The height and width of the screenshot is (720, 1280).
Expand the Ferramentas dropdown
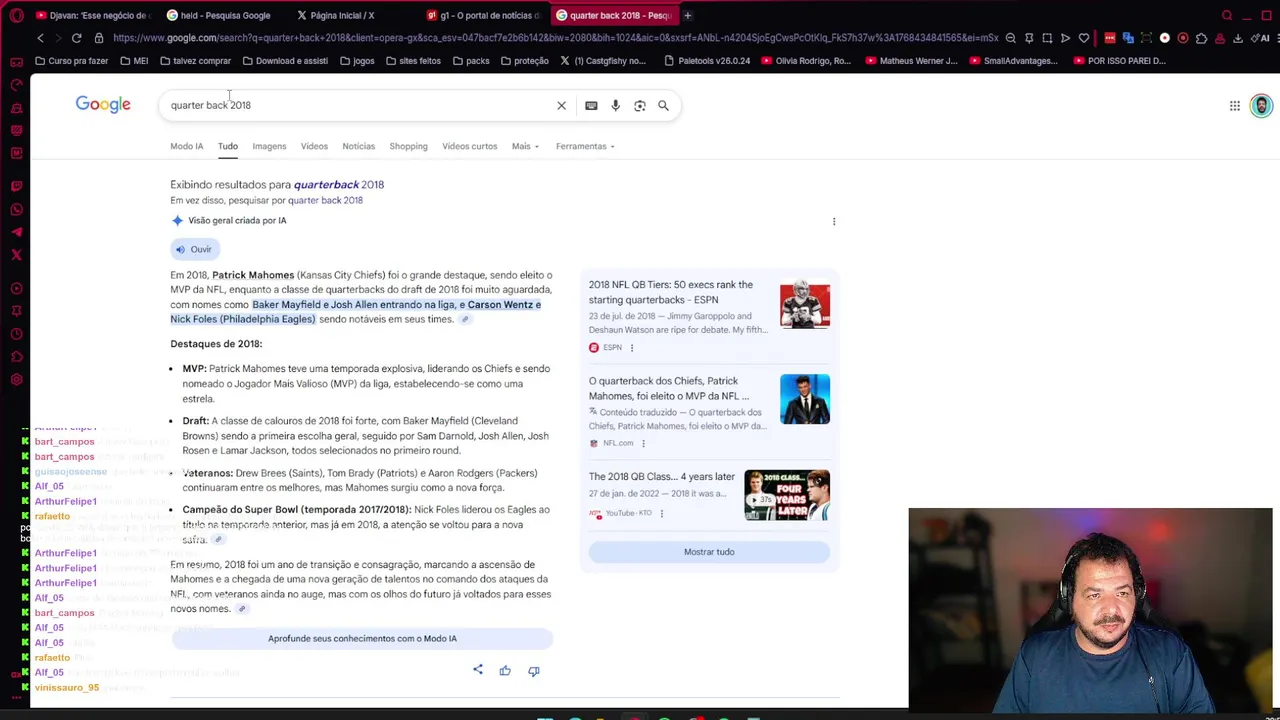(585, 146)
